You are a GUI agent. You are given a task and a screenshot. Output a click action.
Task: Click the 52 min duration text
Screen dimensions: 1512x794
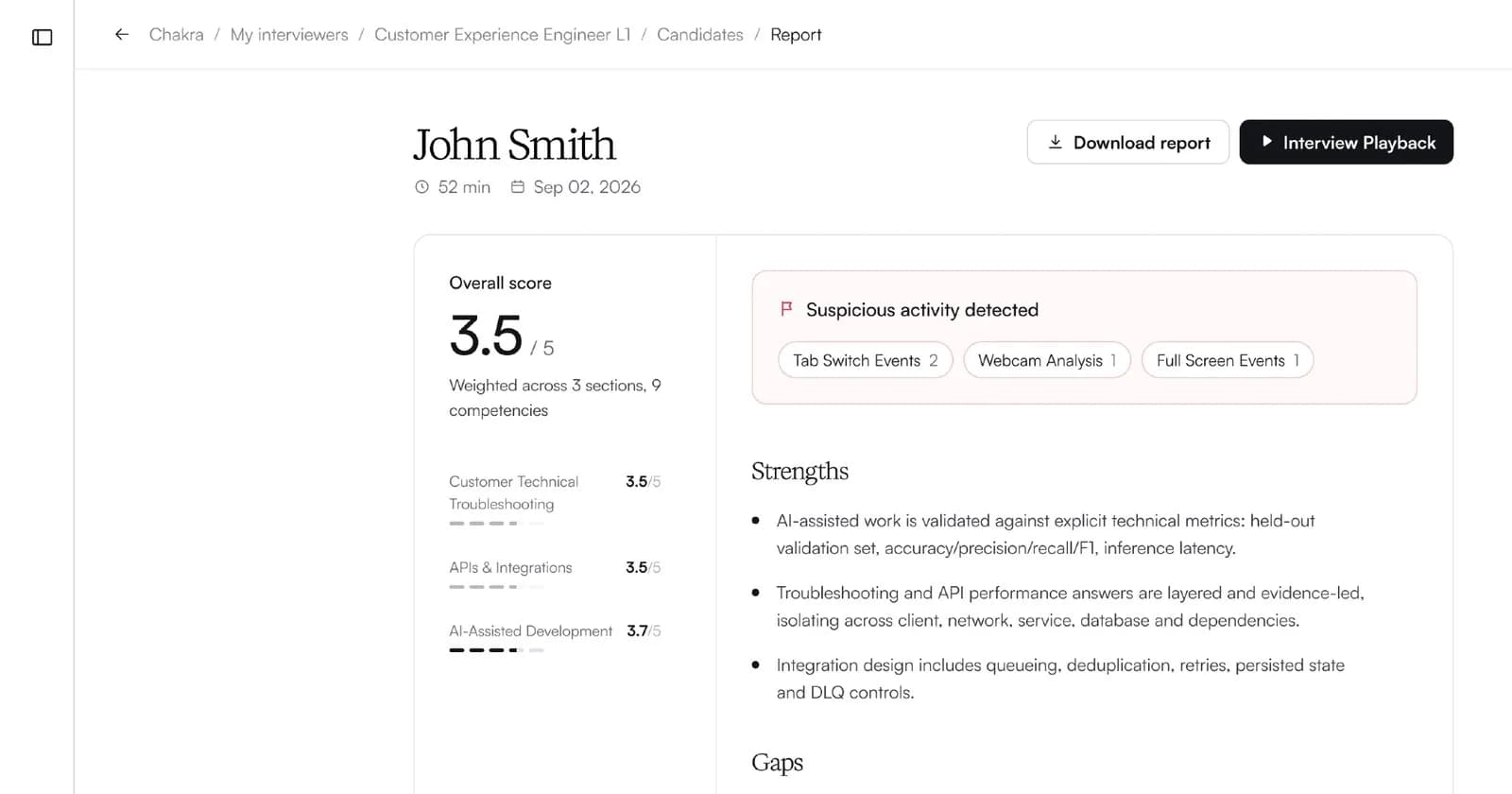[464, 187]
